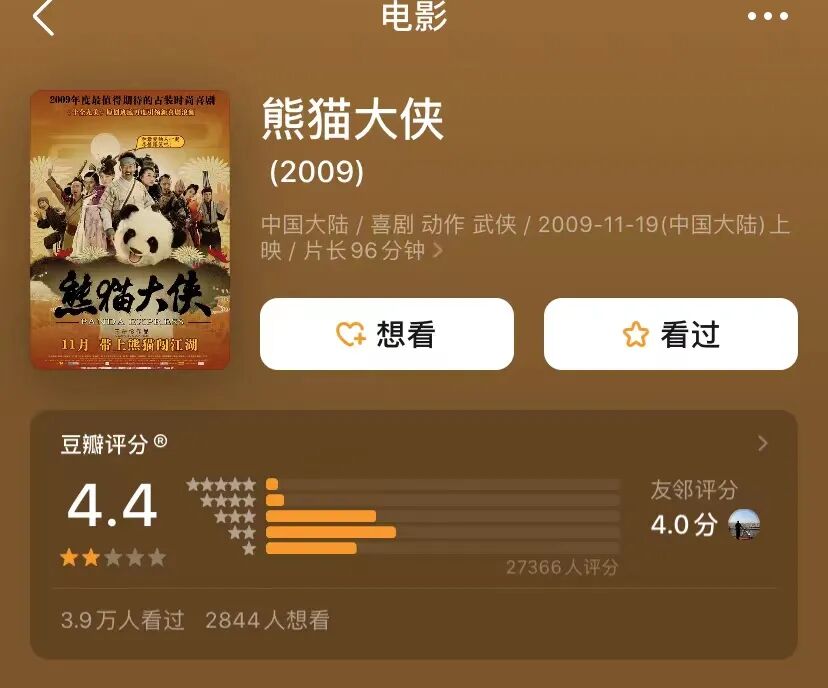Open the movie details text line
The width and height of the screenshot is (828, 688).
pyautogui.click(x=525, y=237)
